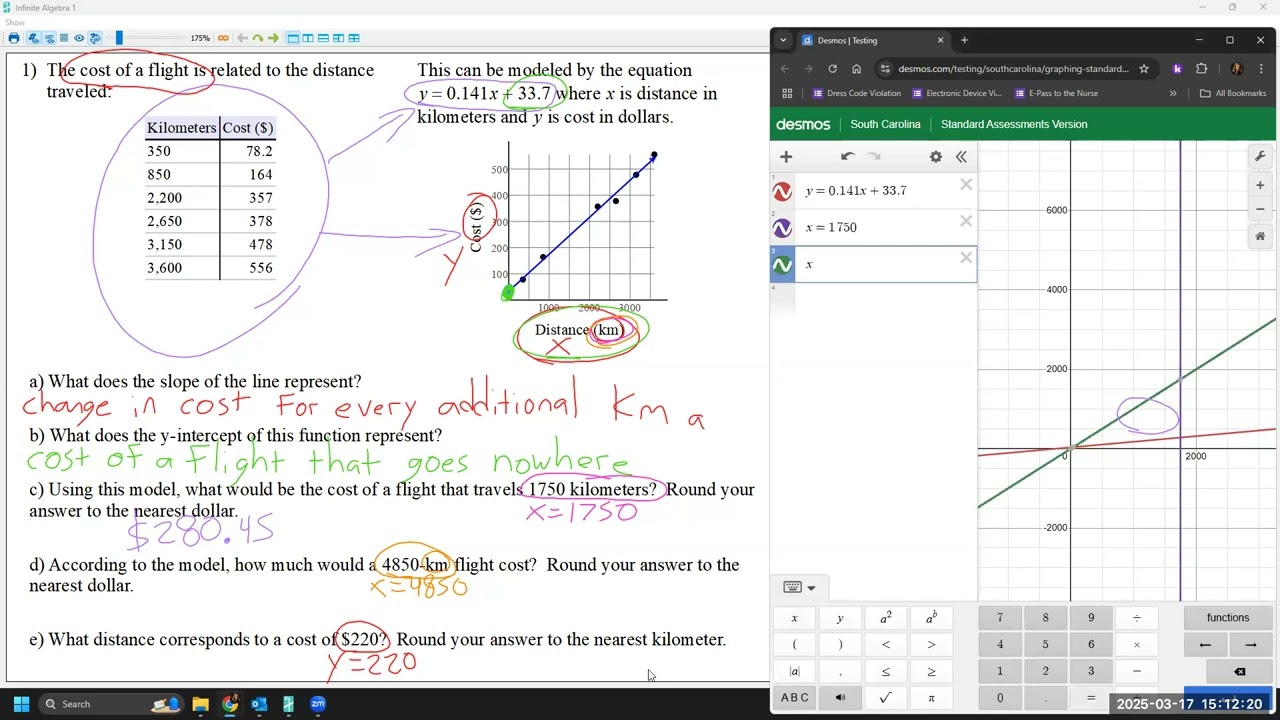Click the speaker audio key on keypad

click(x=840, y=698)
